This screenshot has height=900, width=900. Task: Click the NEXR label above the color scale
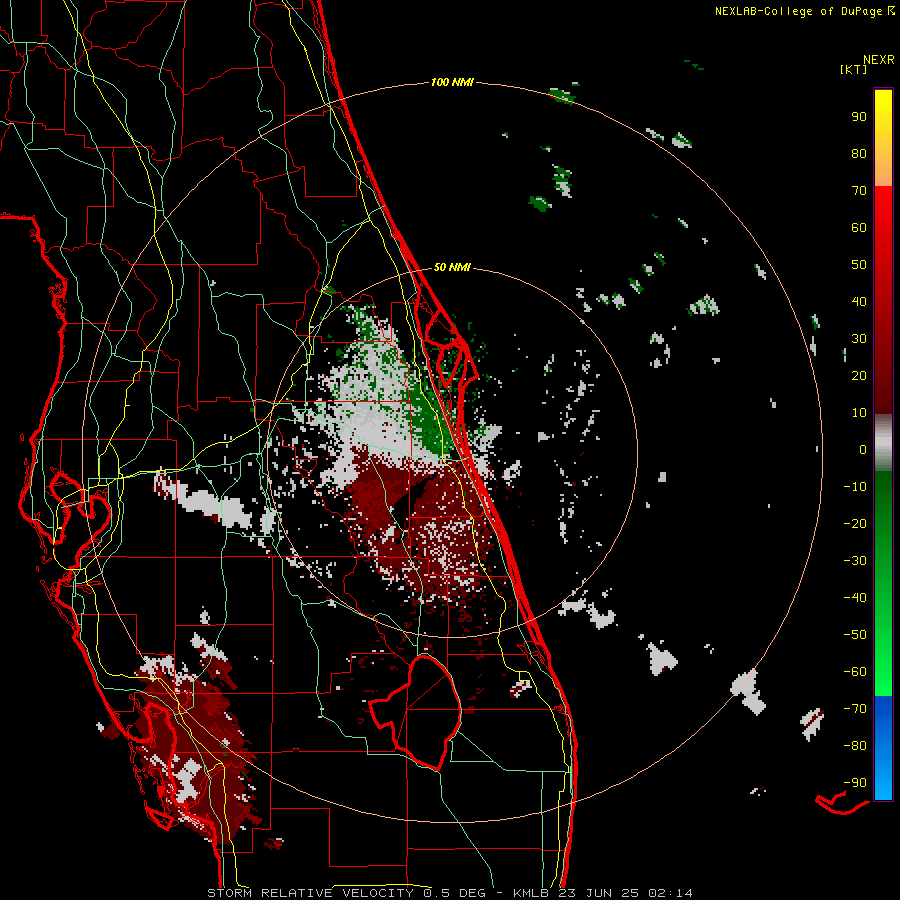[879, 60]
